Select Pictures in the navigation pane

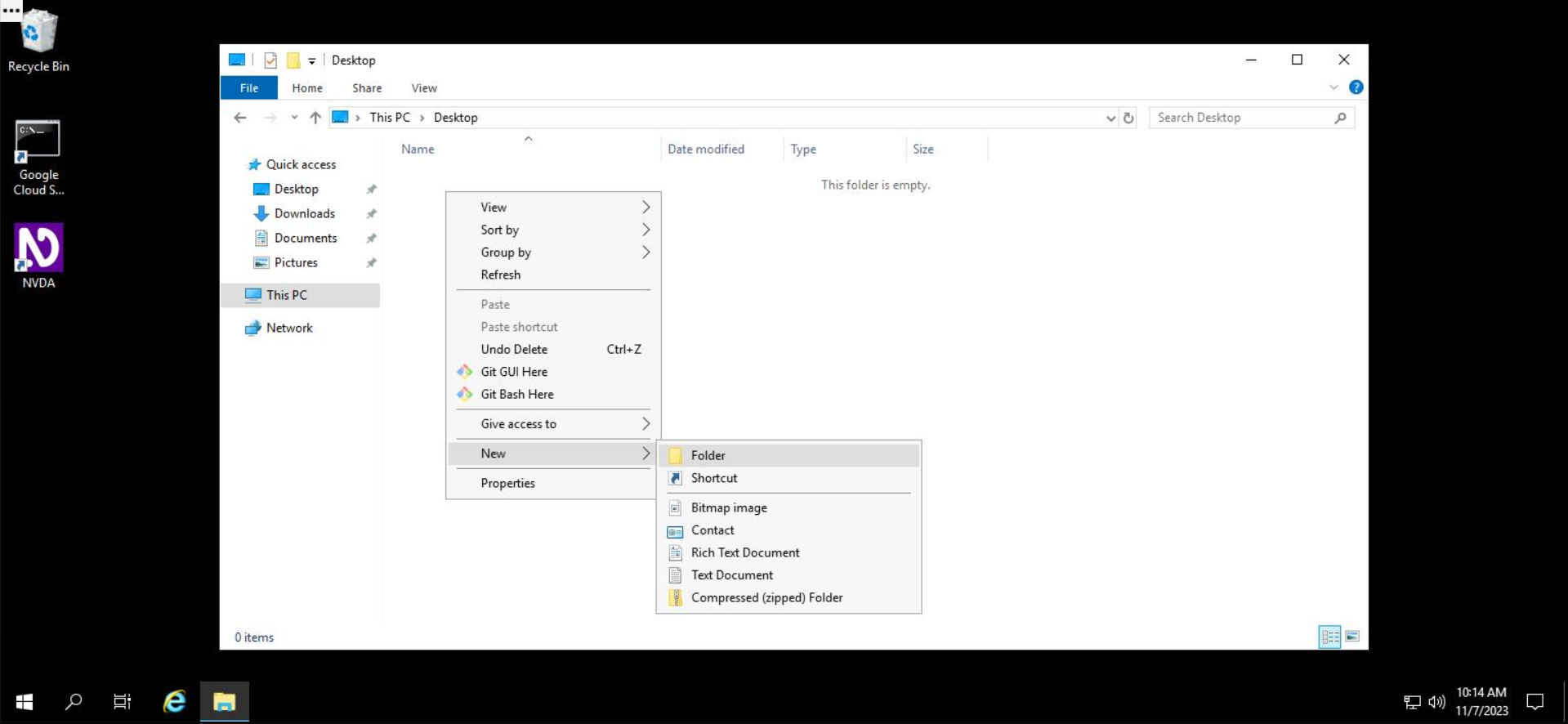pyautogui.click(x=296, y=262)
